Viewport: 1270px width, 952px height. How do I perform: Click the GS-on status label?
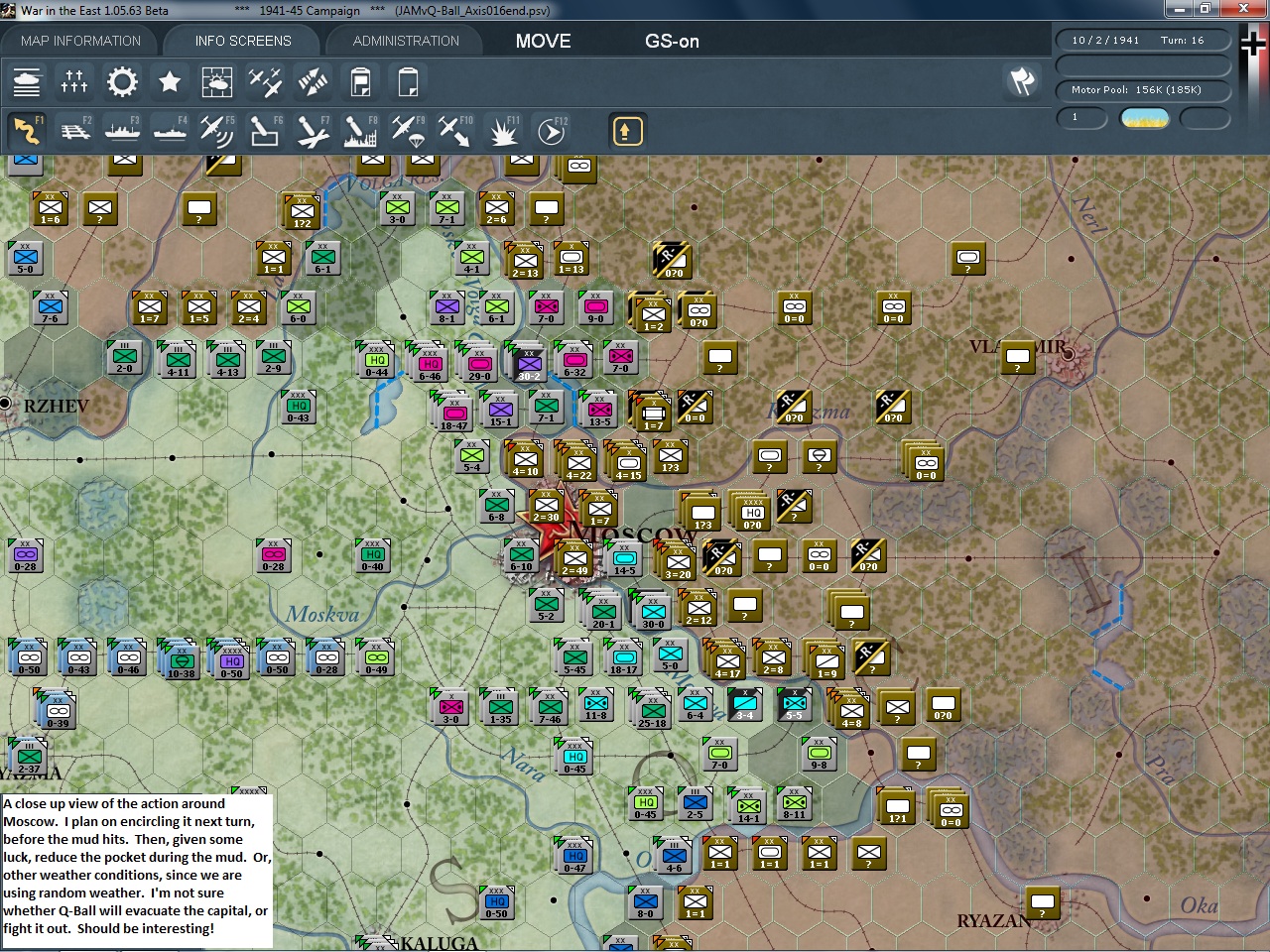672,41
